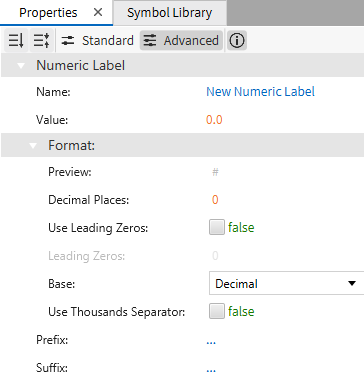
Task: Click the sort properties icon
Action: tap(16, 41)
